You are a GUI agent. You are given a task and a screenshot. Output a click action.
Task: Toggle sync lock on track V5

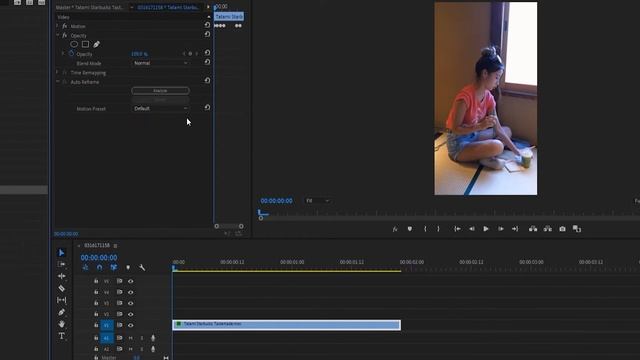point(120,281)
